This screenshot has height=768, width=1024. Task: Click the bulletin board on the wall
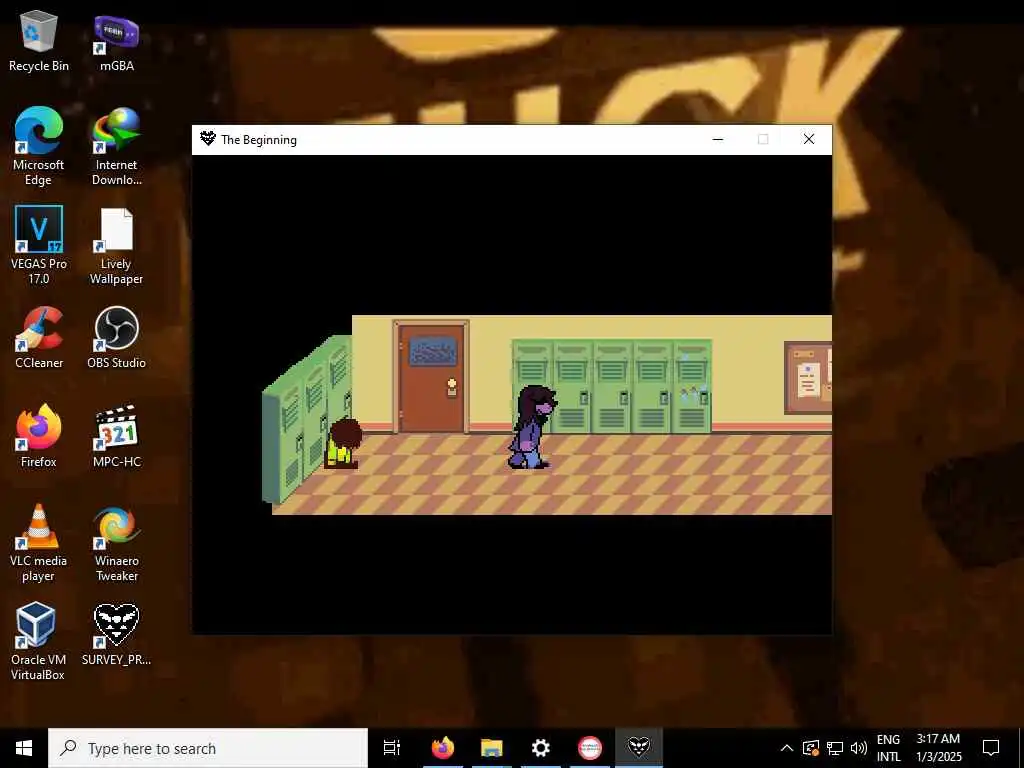coord(808,378)
